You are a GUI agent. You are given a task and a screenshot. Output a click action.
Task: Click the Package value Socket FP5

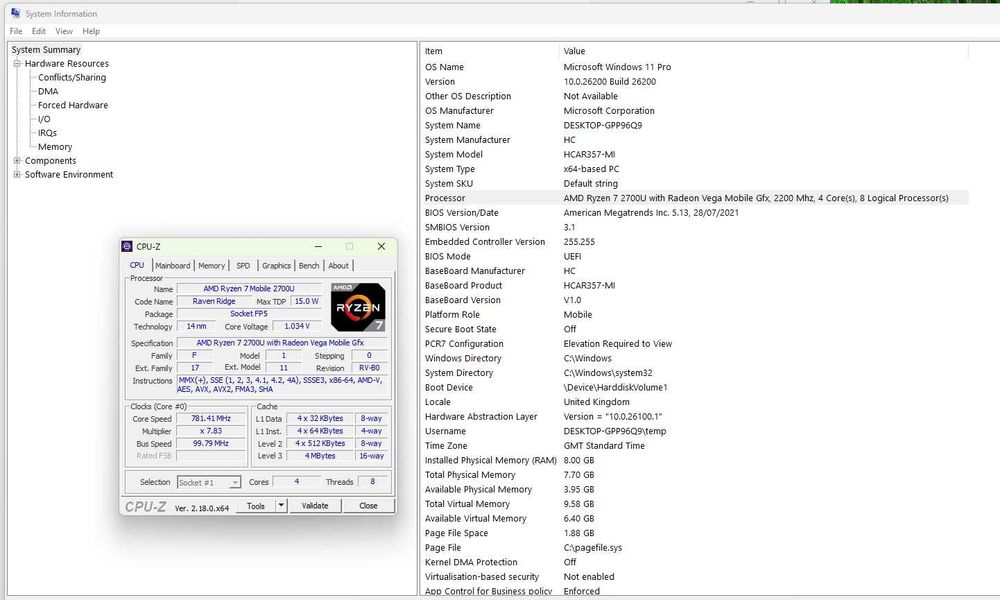tap(249, 314)
